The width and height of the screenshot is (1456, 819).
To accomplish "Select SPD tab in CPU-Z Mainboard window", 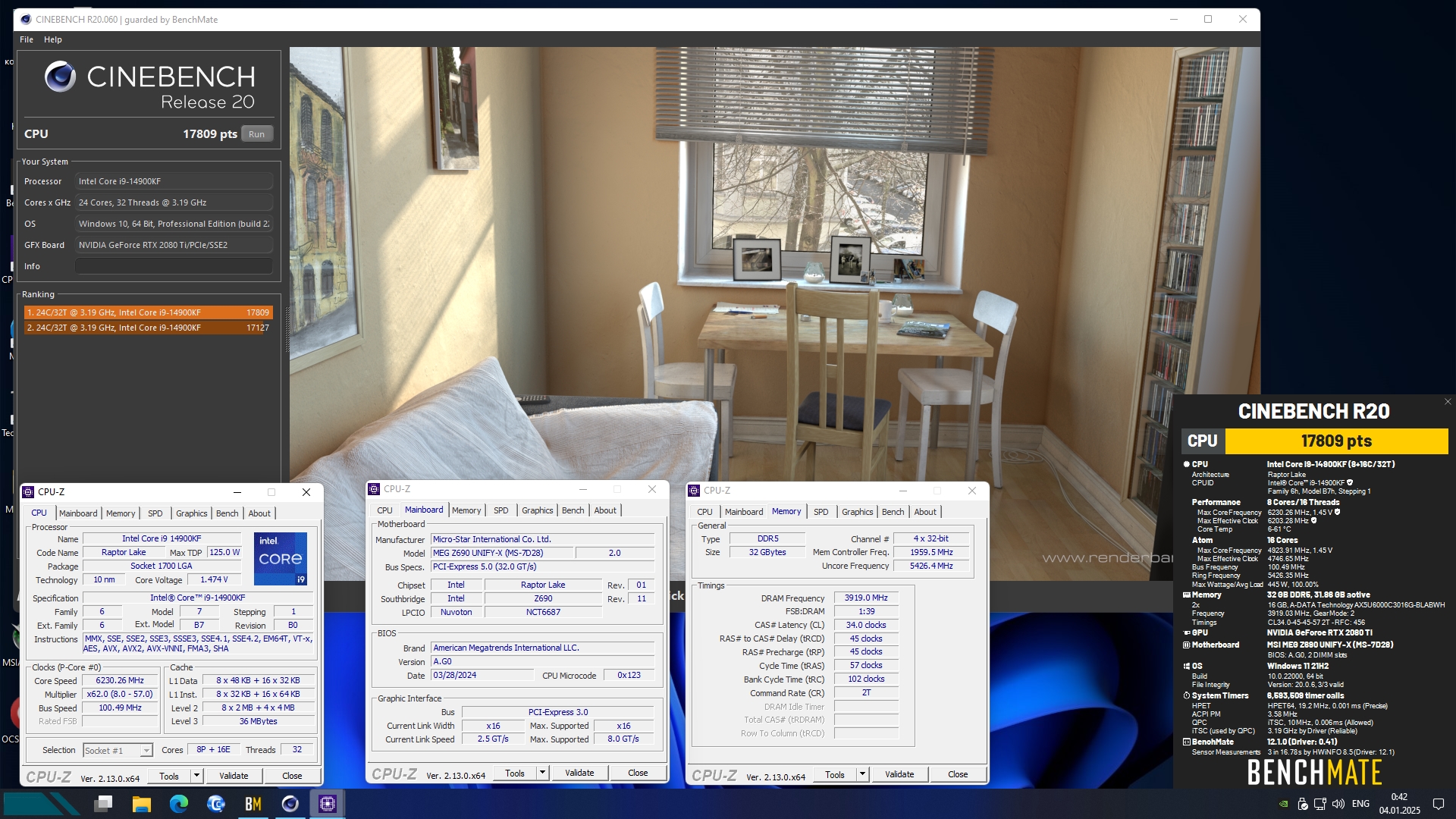I will [x=501, y=510].
